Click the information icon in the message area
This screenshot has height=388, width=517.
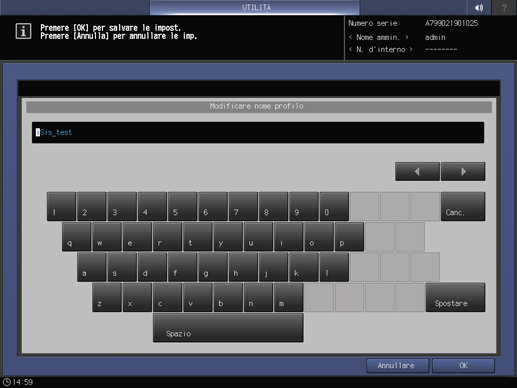click(x=23, y=31)
